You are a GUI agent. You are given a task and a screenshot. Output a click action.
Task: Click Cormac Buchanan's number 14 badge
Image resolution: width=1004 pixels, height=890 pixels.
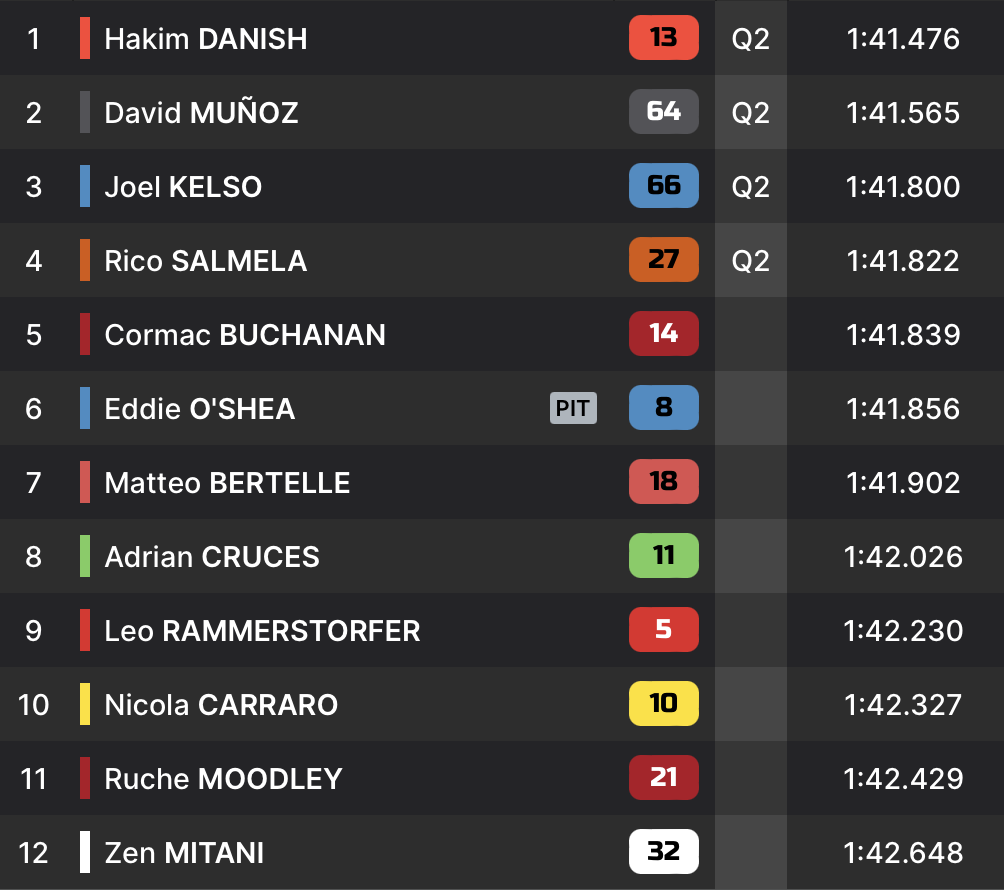[x=663, y=334]
